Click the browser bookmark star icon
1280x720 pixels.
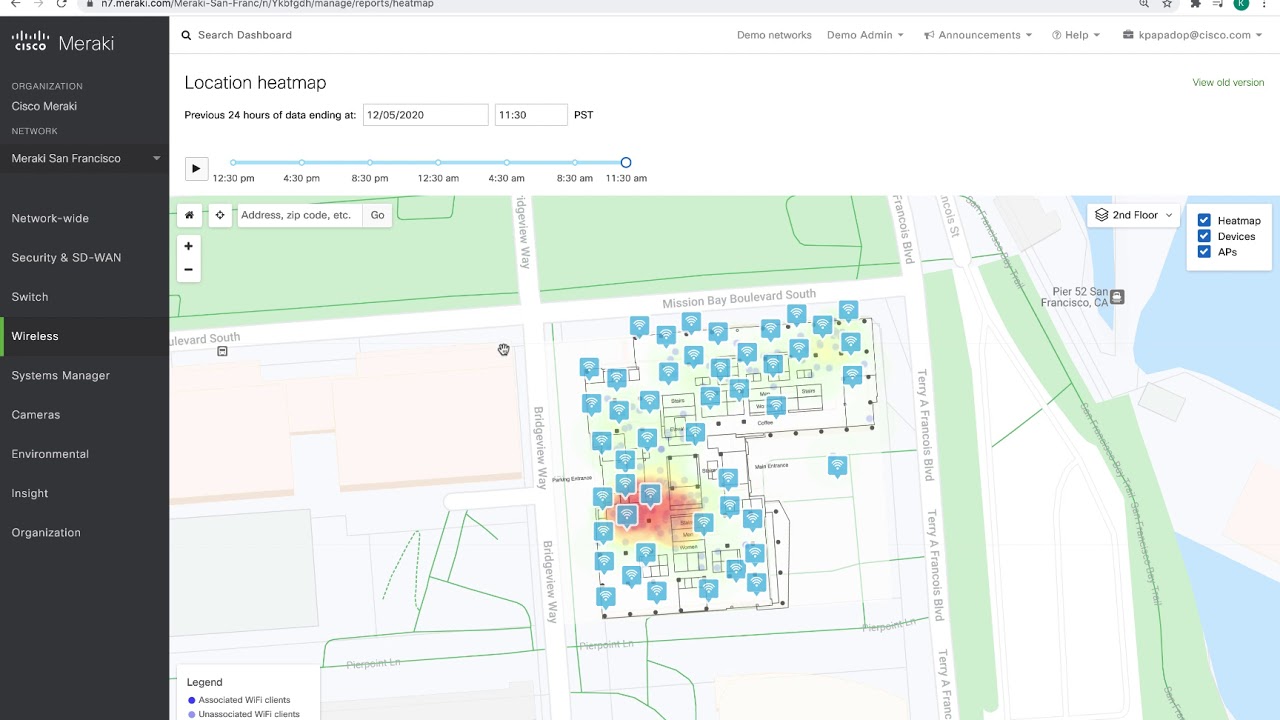tap(1167, 4)
